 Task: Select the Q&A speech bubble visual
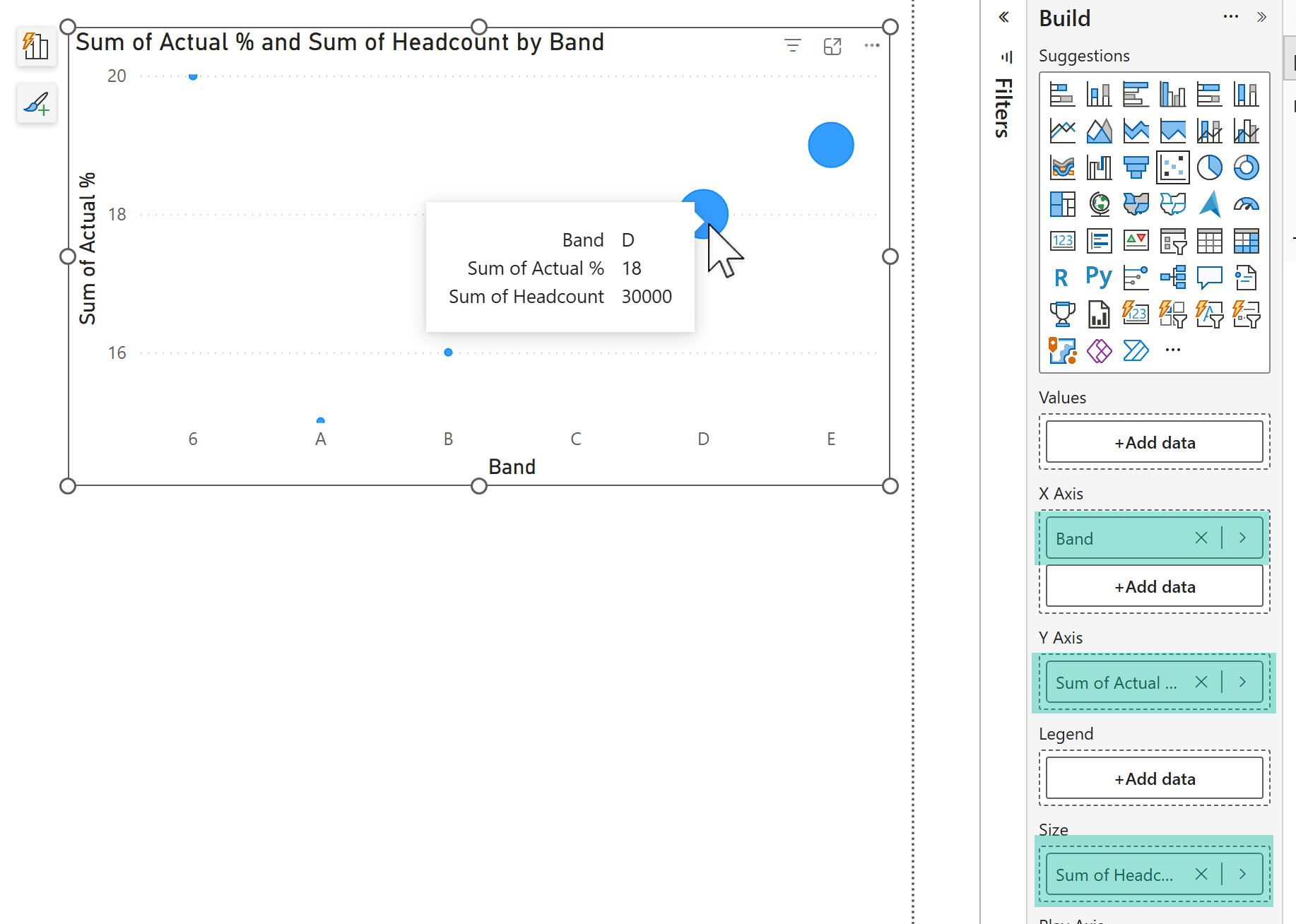[1209, 278]
